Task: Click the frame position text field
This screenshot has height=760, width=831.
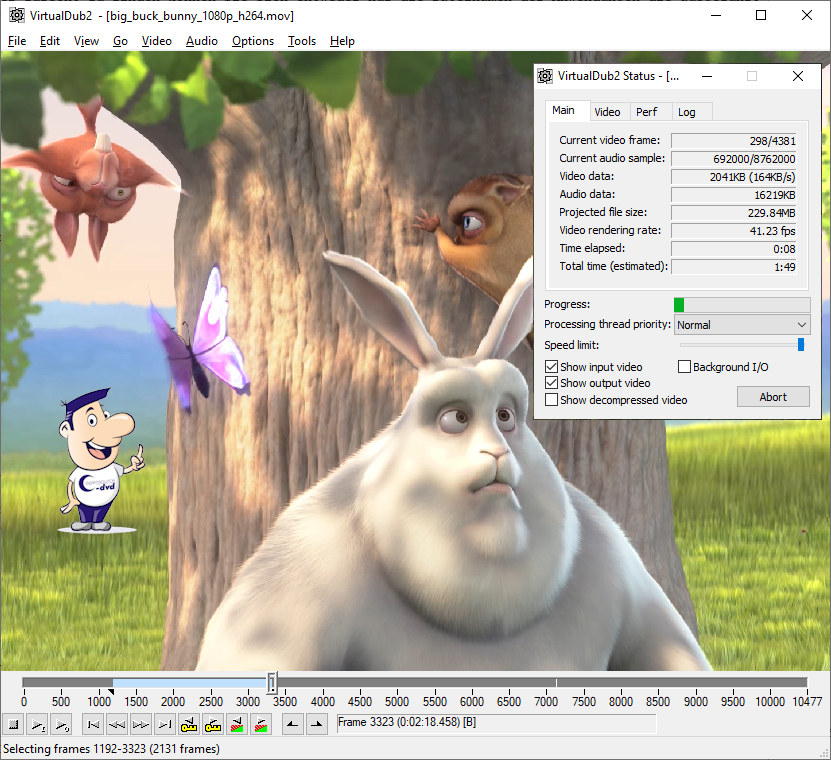Action: (x=495, y=723)
